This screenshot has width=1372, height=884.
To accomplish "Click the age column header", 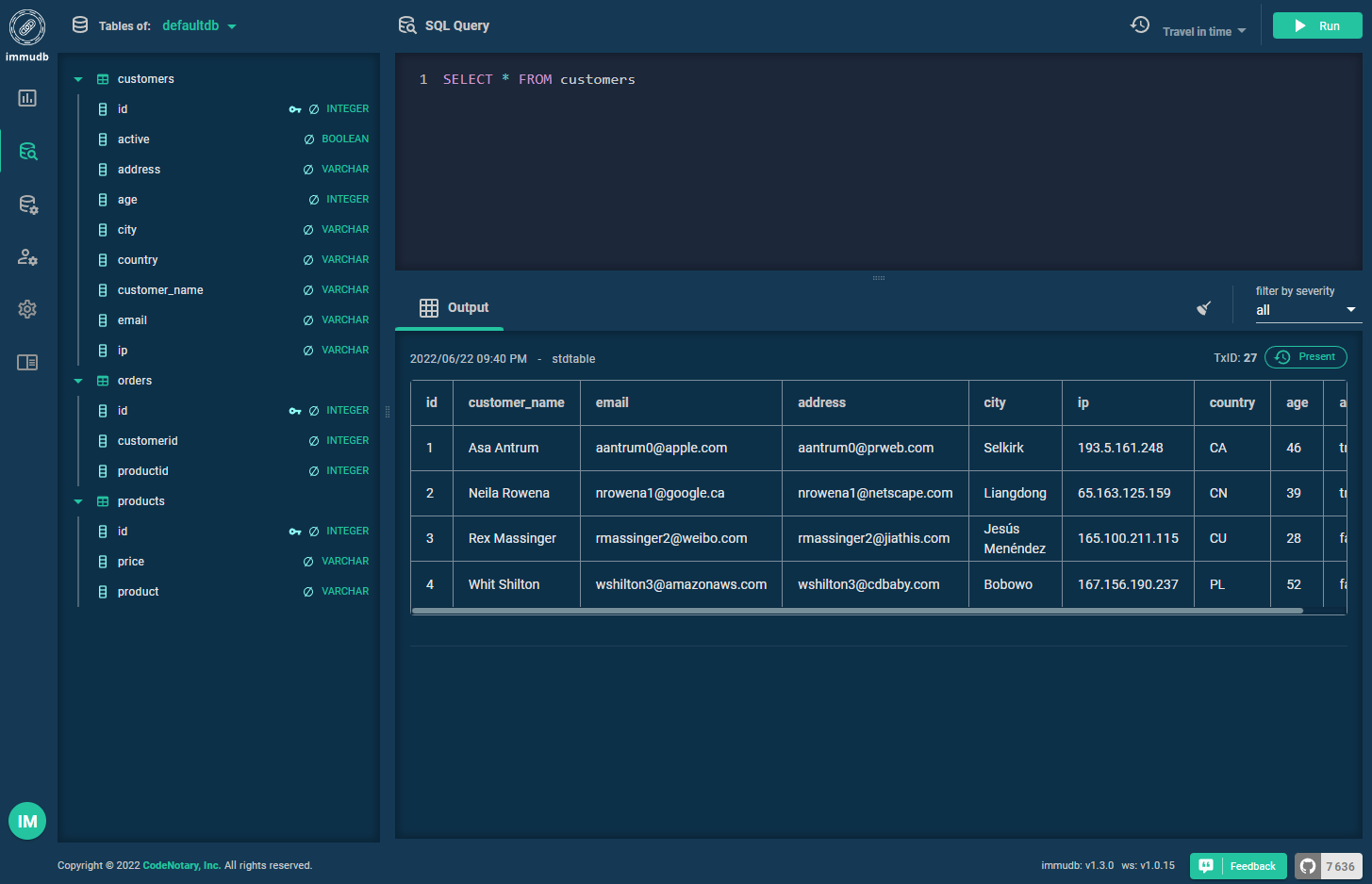I will click(1297, 402).
